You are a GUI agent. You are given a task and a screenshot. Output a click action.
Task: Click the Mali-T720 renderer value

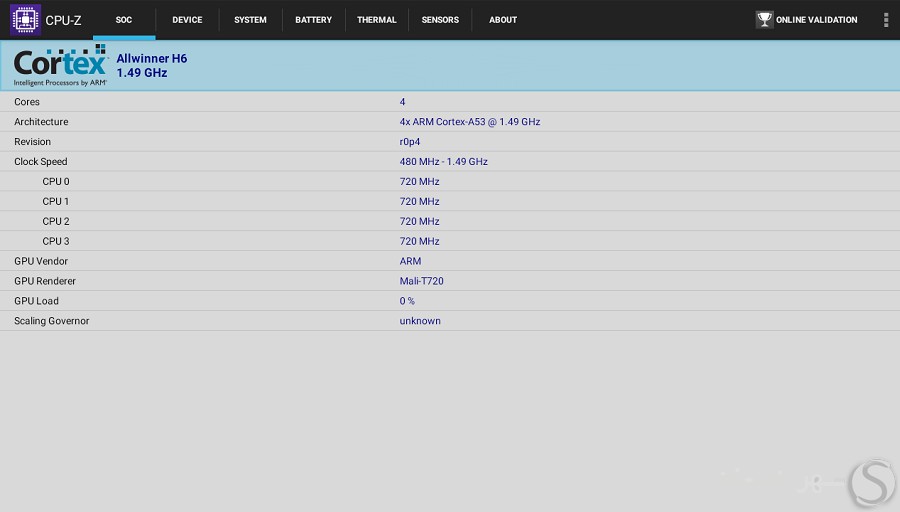(421, 281)
